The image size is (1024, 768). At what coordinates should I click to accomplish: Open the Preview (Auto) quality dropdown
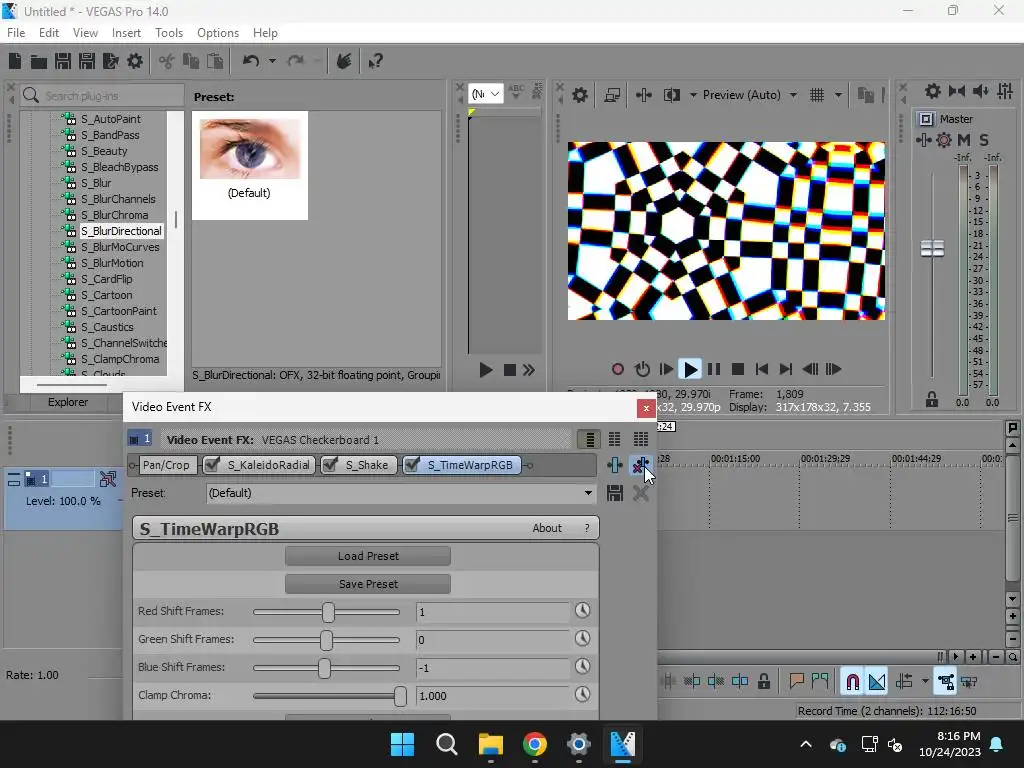tap(793, 95)
